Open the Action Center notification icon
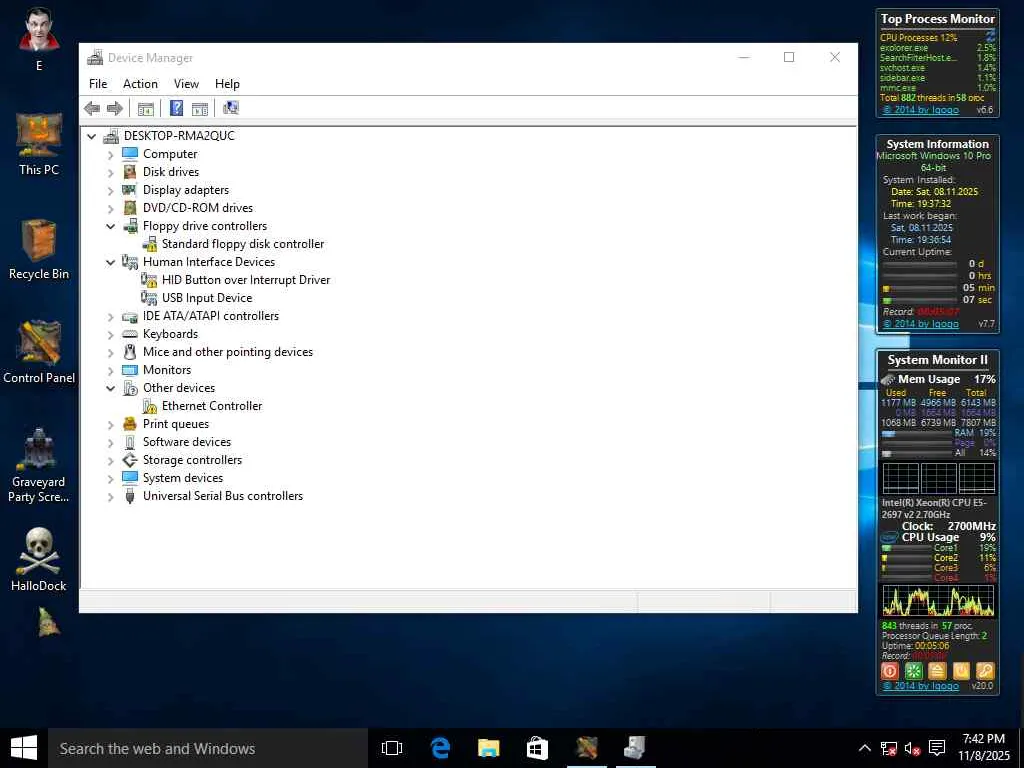Screen dimensions: 1024x768 pos(937,748)
